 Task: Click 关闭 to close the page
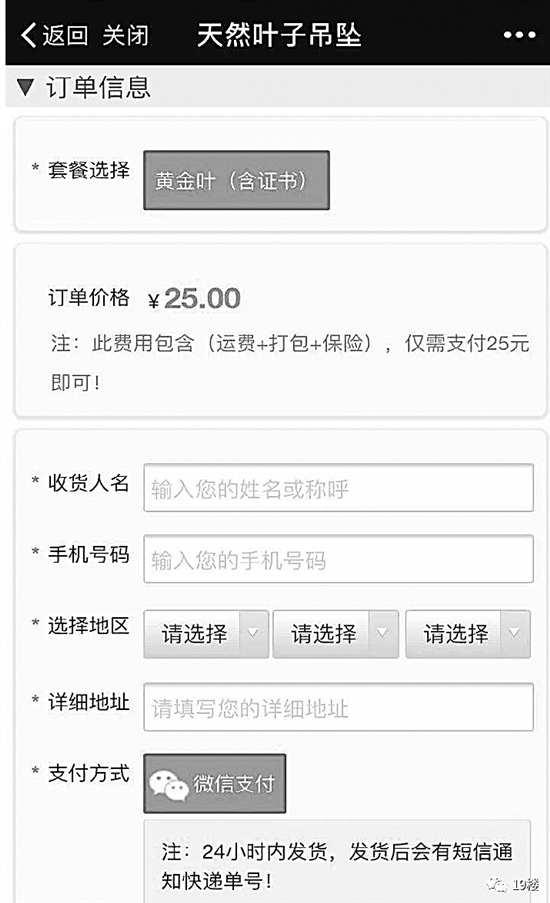pos(125,36)
